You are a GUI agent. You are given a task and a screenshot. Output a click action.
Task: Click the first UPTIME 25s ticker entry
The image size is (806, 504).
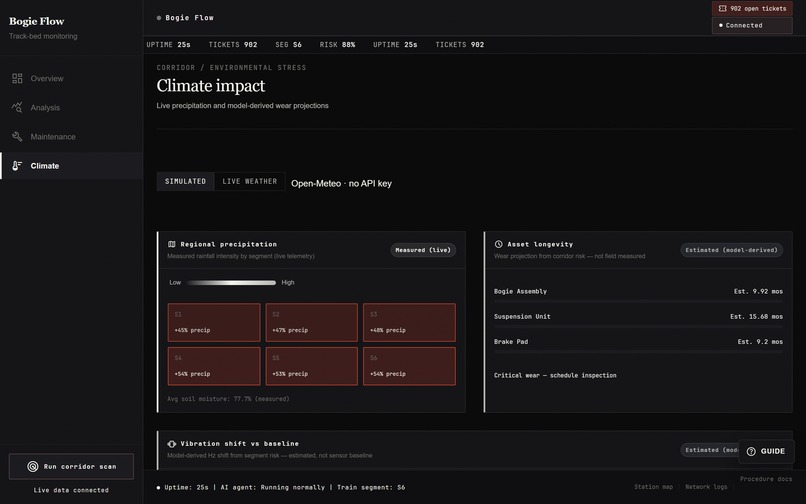[x=169, y=45]
